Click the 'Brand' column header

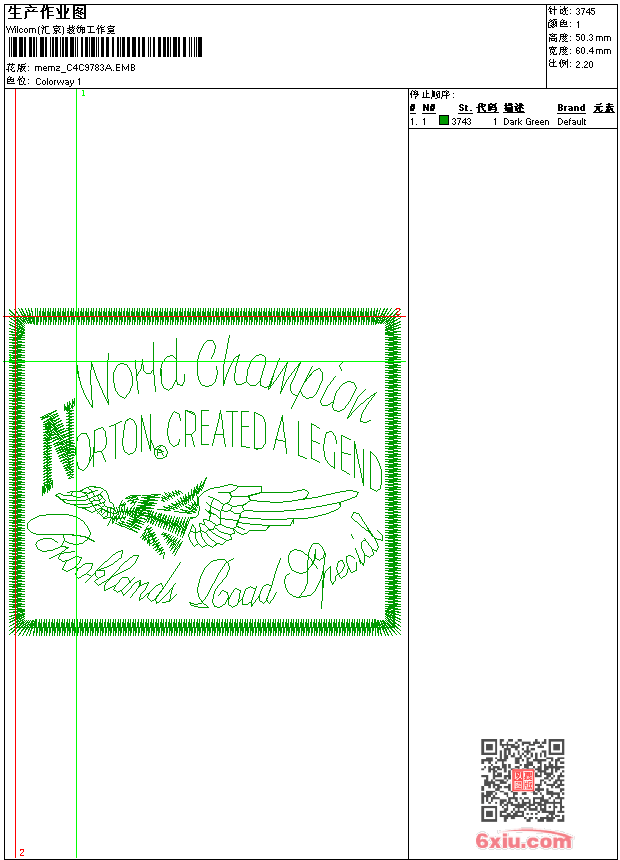point(571,108)
